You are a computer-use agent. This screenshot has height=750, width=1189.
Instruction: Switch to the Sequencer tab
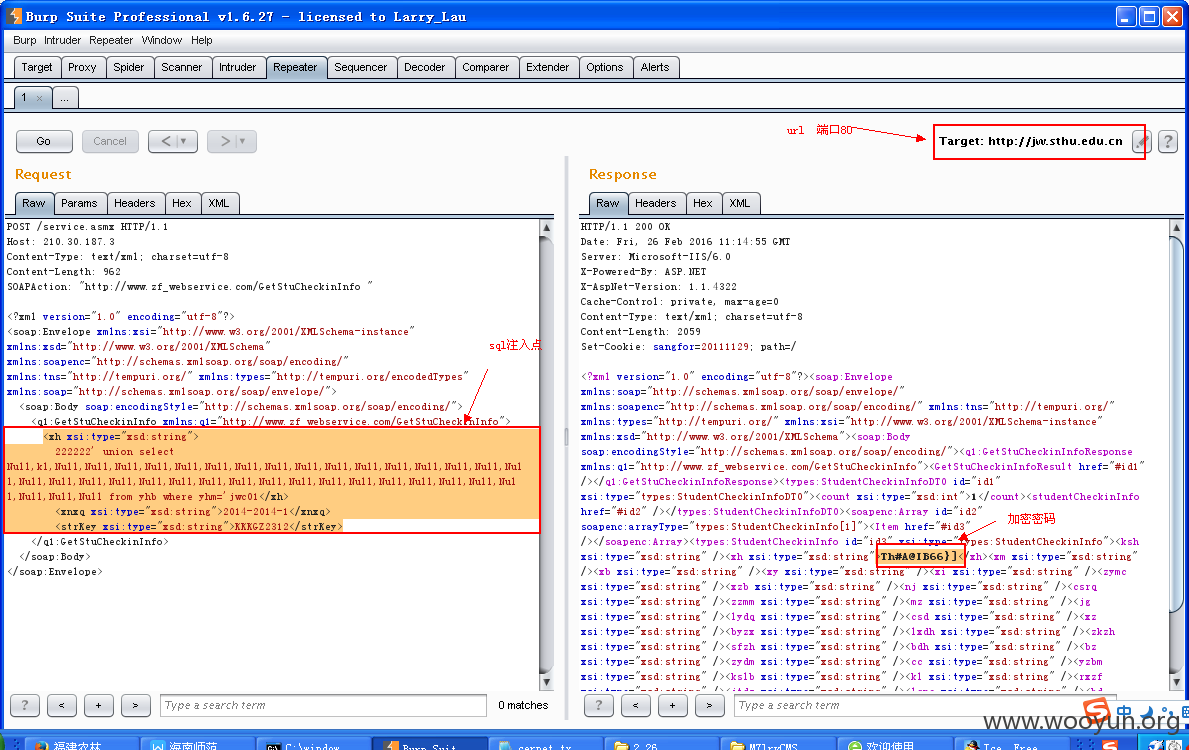coord(361,67)
